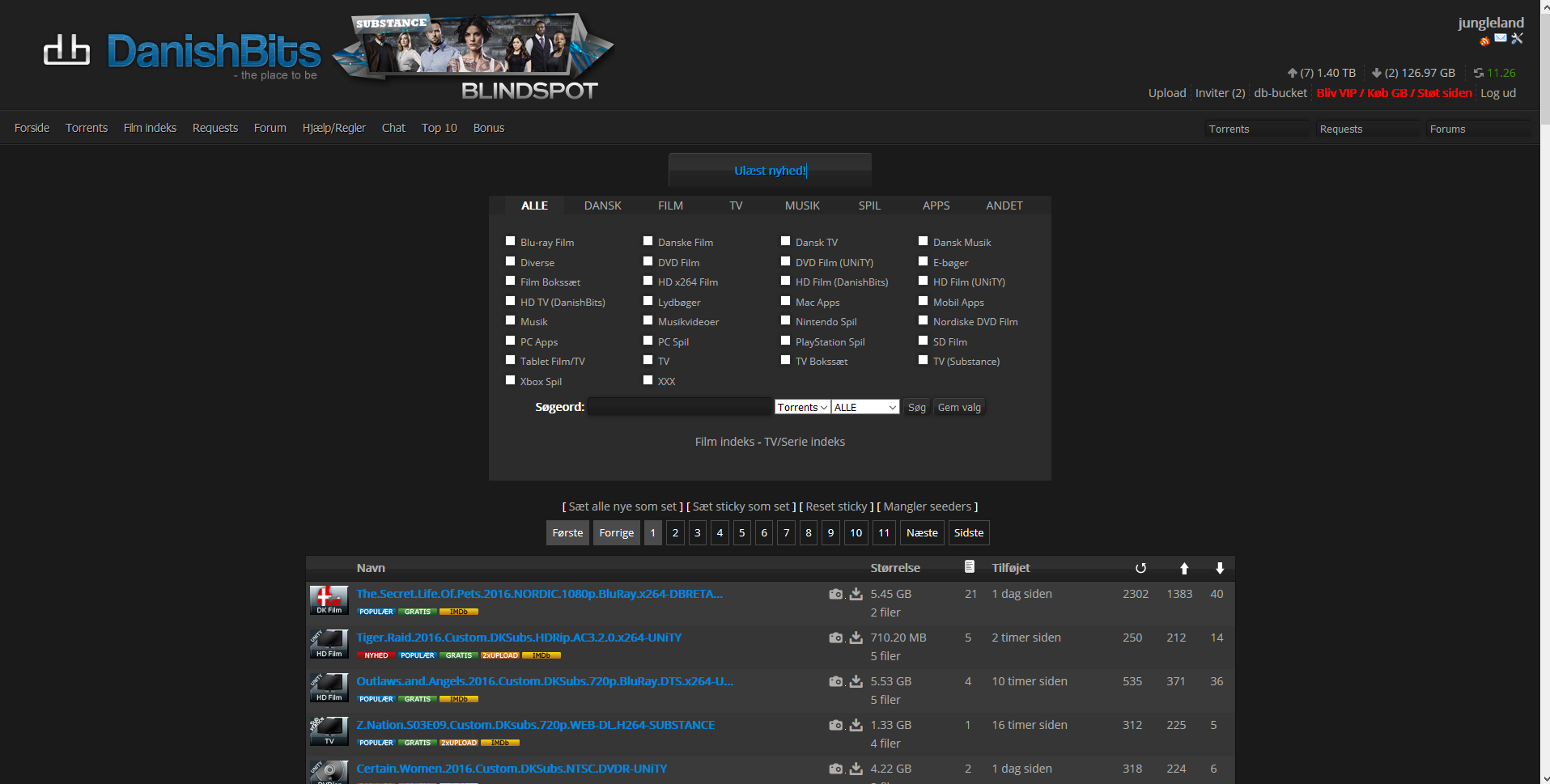Switch to the SPIL category tab

(869, 206)
